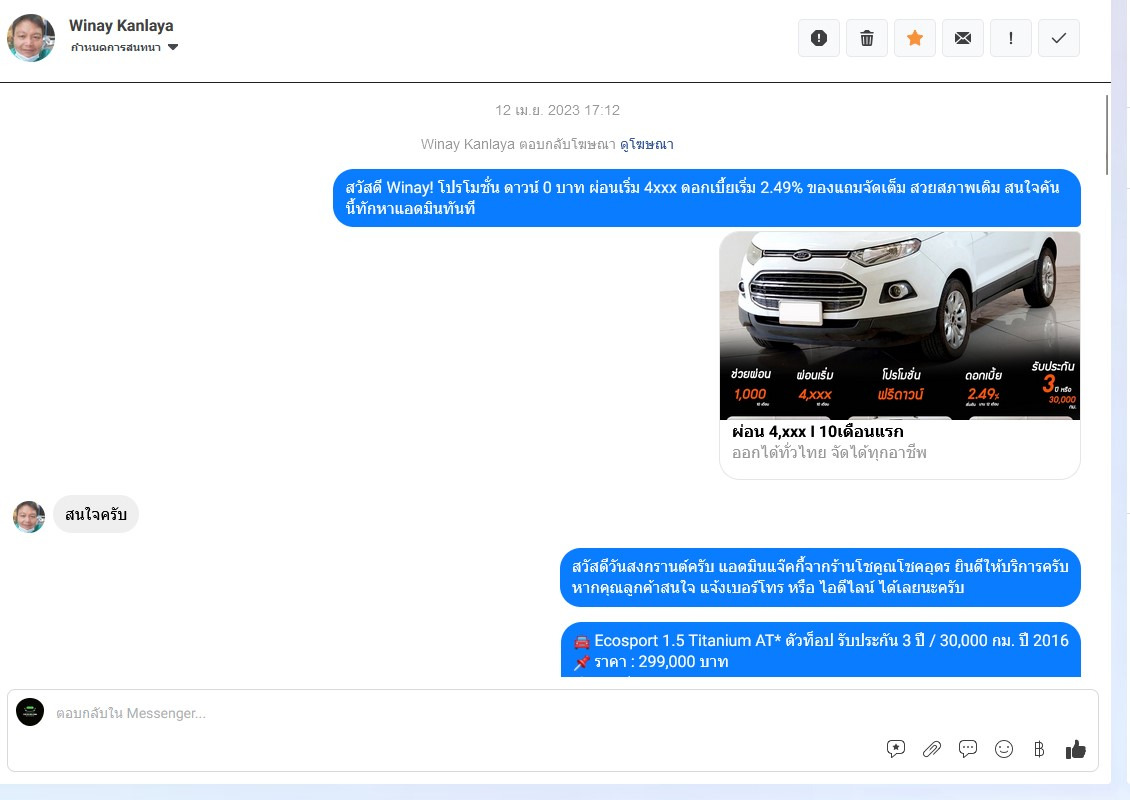Image resolution: width=1130 pixels, height=800 pixels.
Task: Click the conversation vertical scrollbar
Action: [x=1107, y=135]
